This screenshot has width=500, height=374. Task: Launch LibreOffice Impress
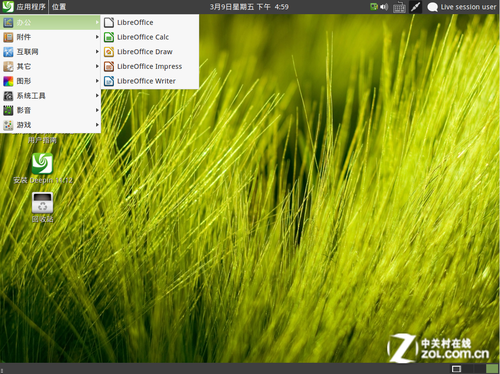(150, 66)
